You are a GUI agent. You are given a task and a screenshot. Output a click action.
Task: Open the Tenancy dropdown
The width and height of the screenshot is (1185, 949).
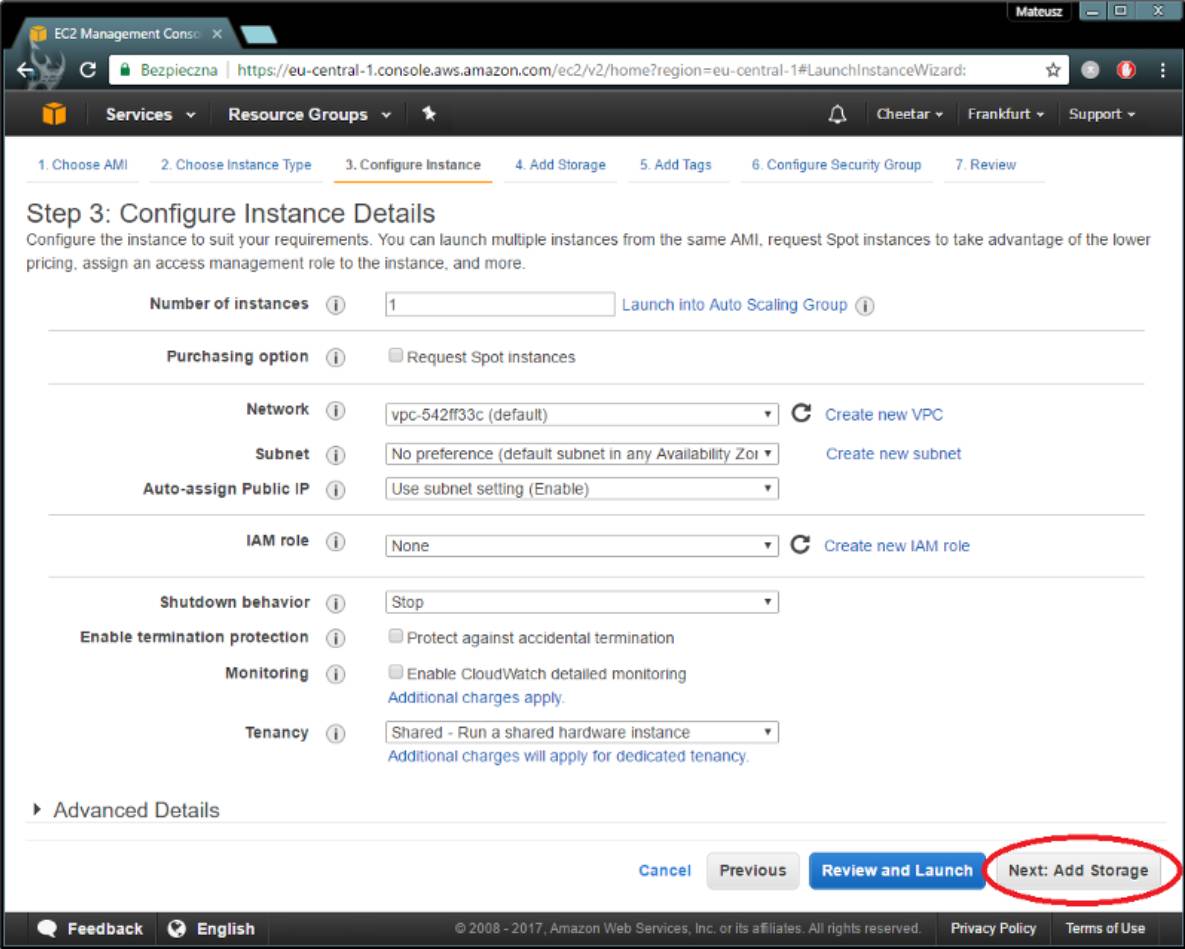pos(581,732)
